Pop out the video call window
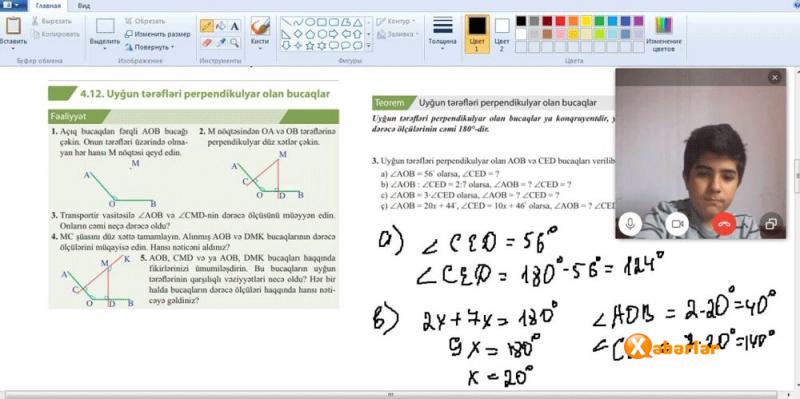This screenshot has width=800, height=399. pyautogui.click(x=771, y=223)
